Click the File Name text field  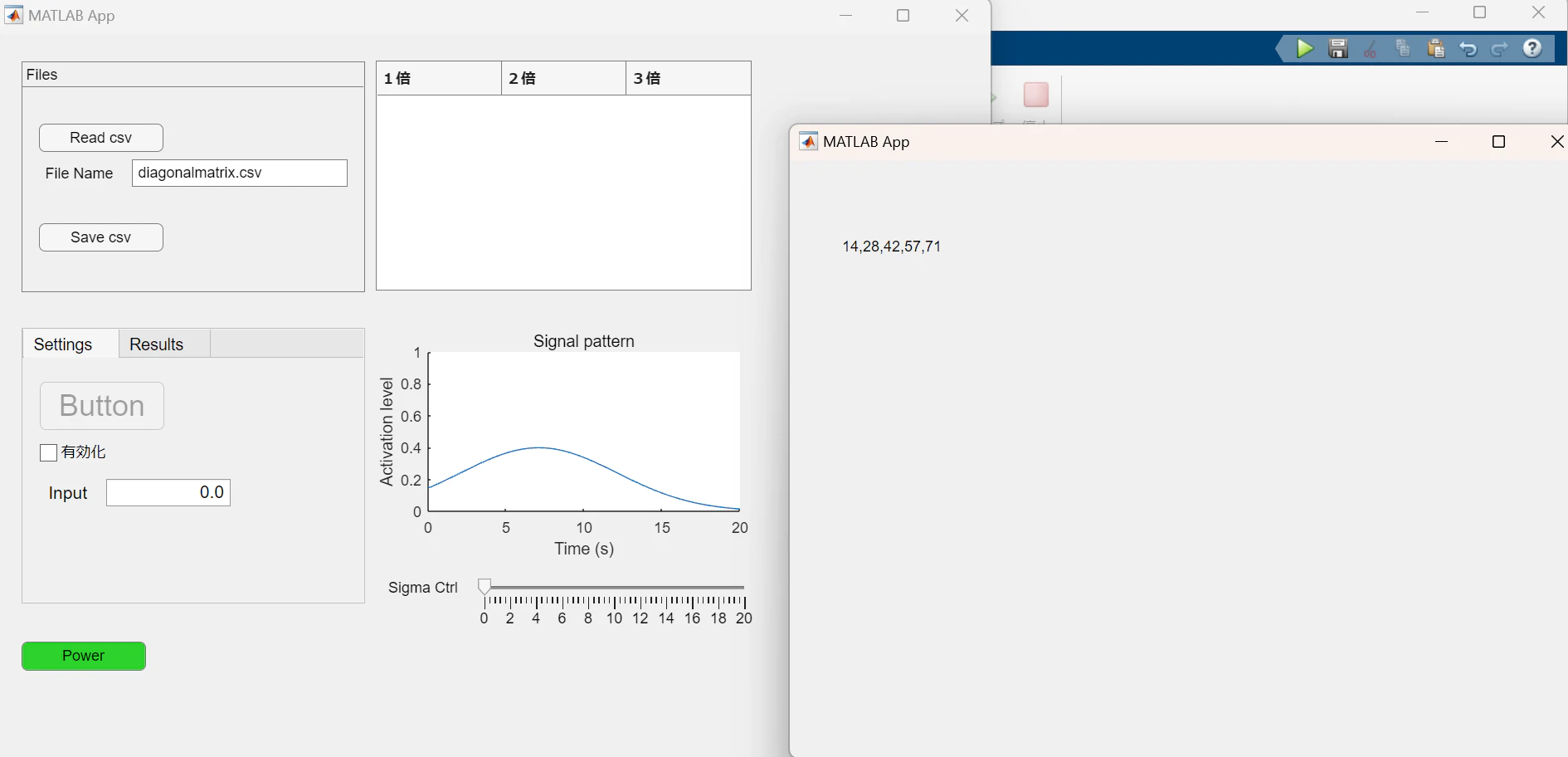coord(240,173)
